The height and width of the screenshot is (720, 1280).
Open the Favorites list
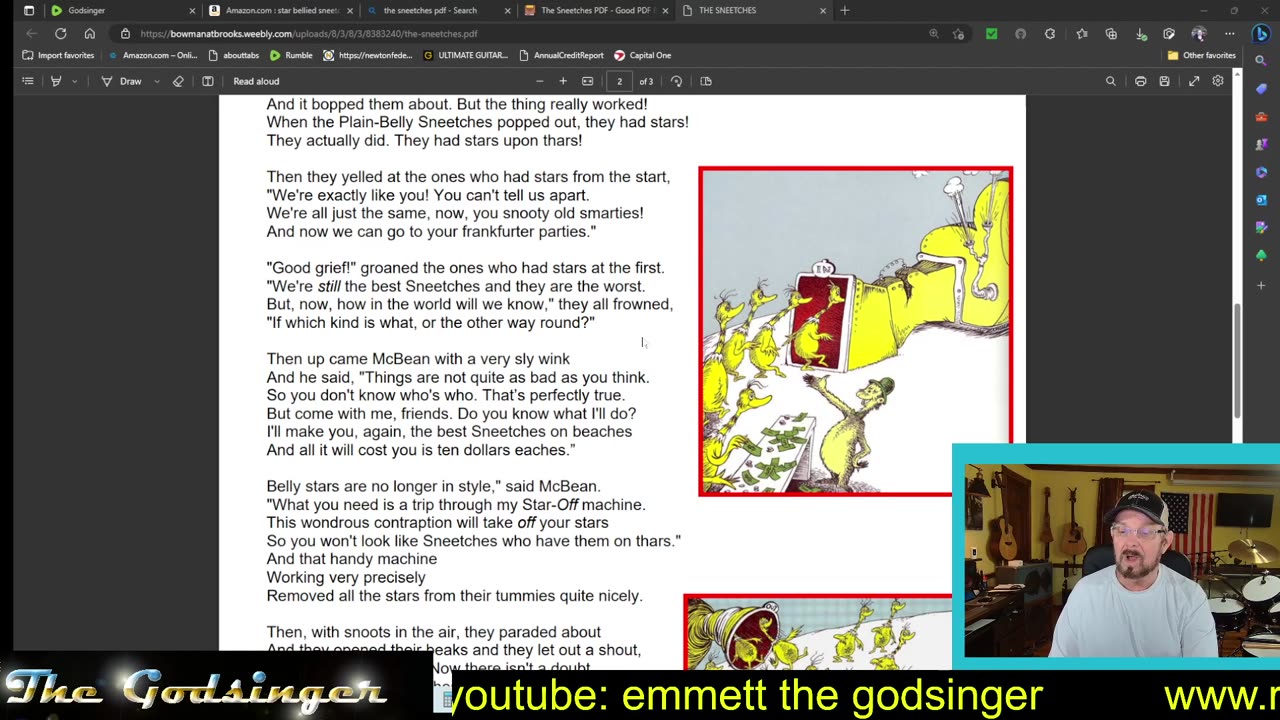tap(1082, 34)
